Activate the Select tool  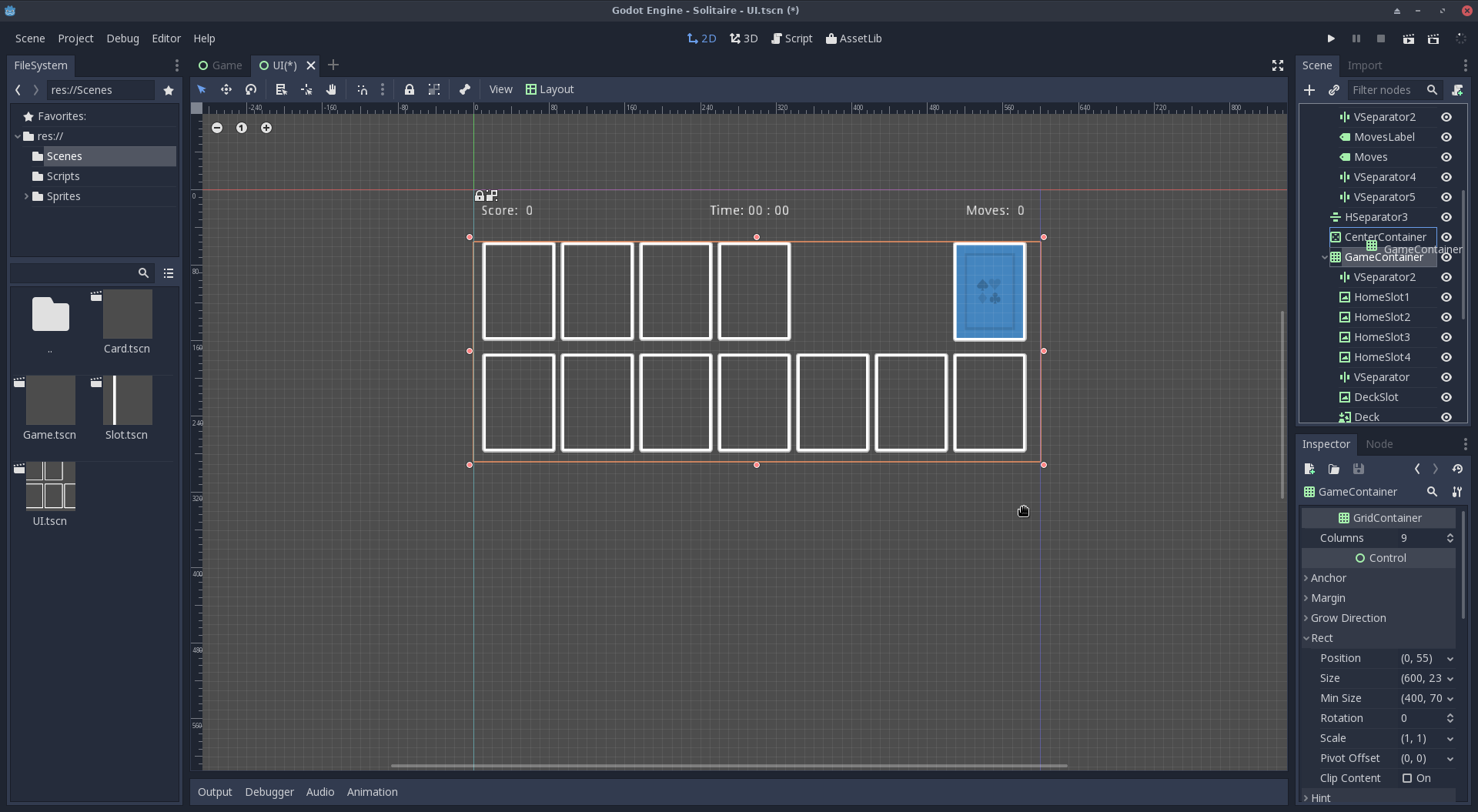click(202, 89)
